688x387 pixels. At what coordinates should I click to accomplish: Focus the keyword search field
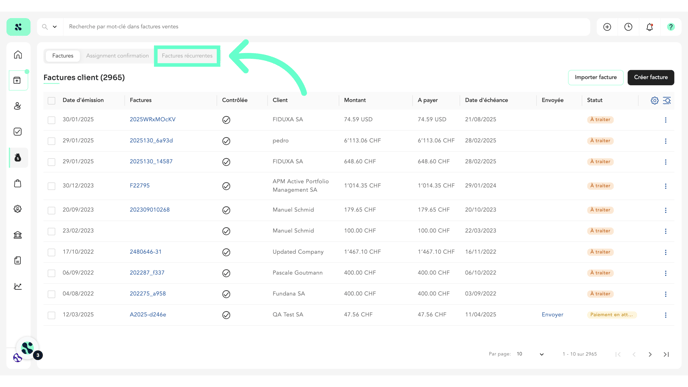tap(326, 27)
